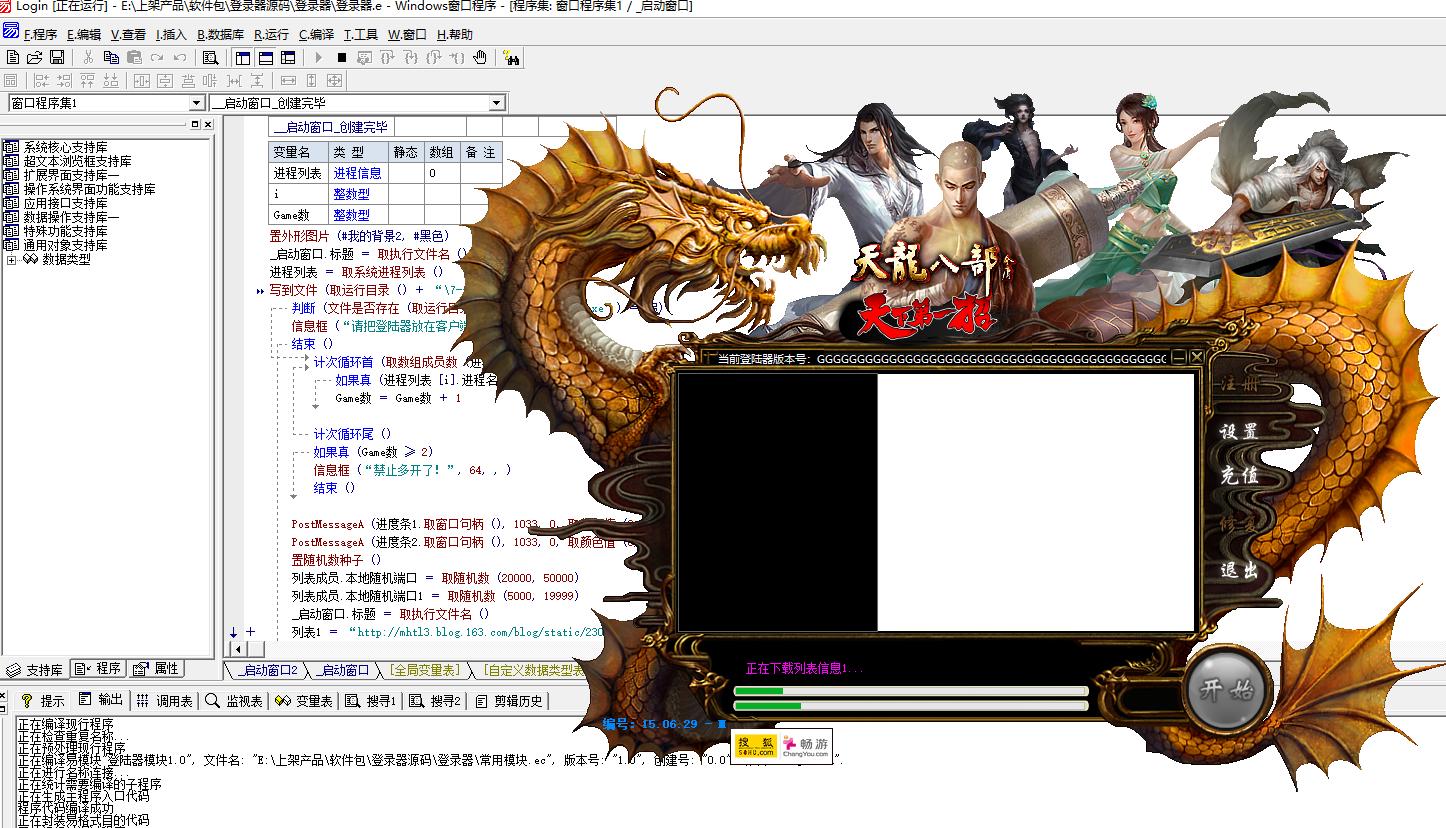Viewport: 1446px width, 828px height.
Task: Stop the running program with the black square icon
Action: point(342,58)
